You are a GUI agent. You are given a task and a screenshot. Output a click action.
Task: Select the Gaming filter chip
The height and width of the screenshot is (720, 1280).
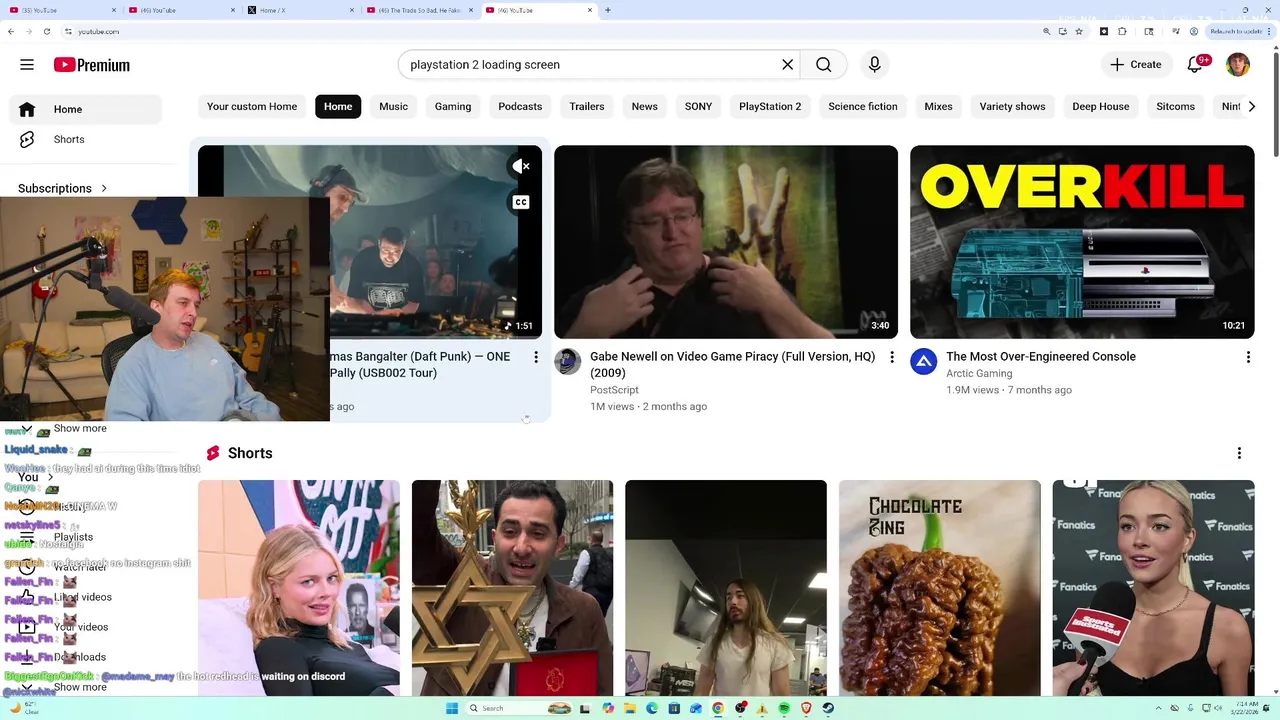coord(453,106)
